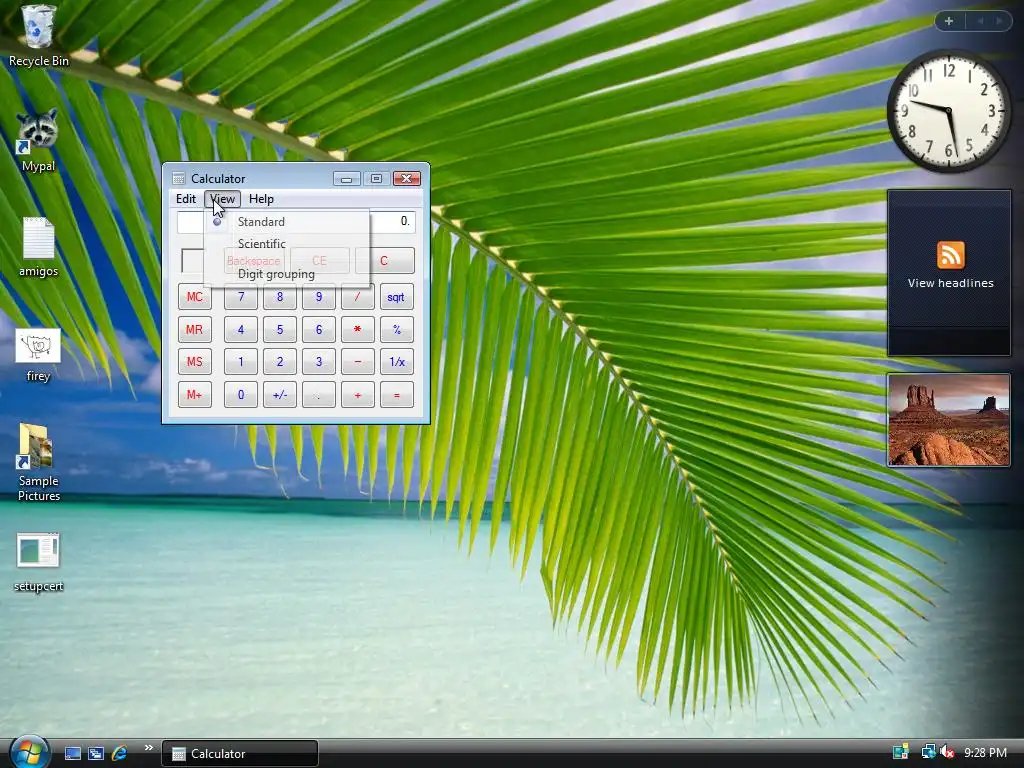The image size is (1024, 768).
Task: Click the sqrt button
Action: click(x=396, y=297)
